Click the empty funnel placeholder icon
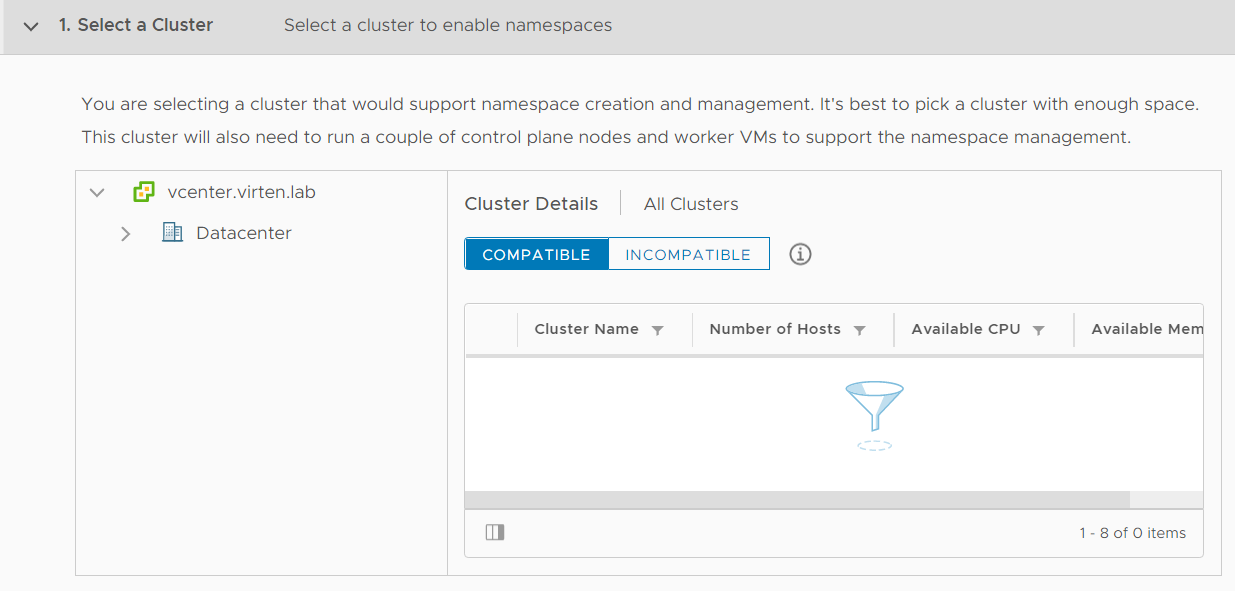The width and height of the screenshot is (1235, 591). [x=874, y=416]
